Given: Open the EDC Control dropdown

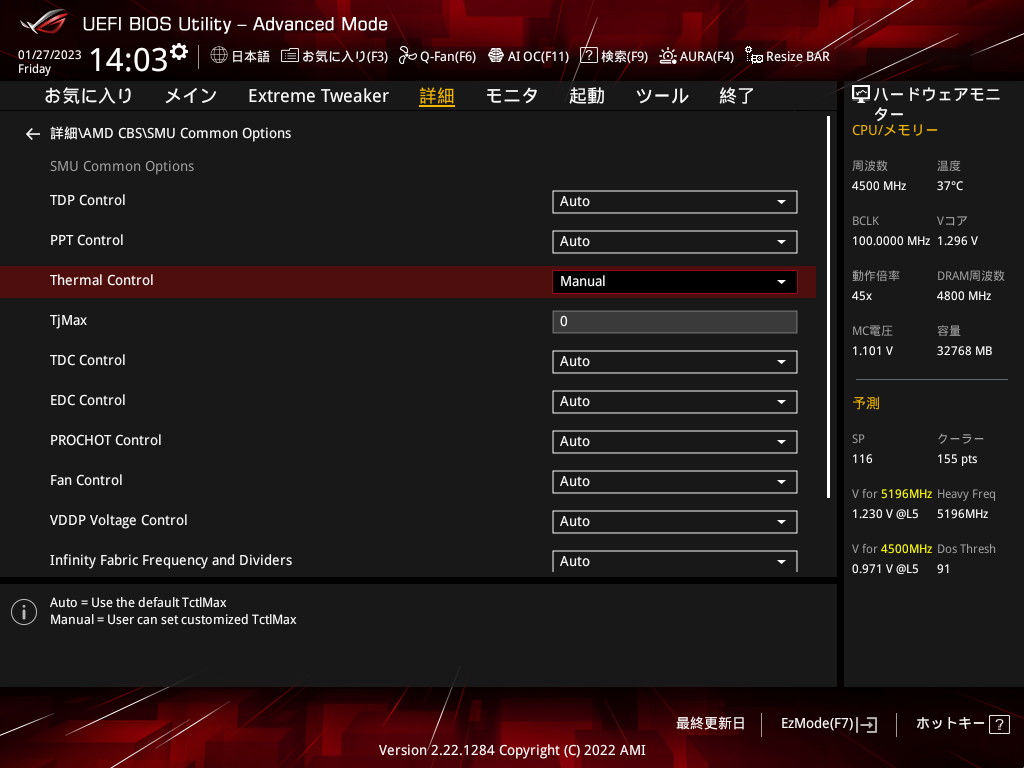Looking at the screenshot, I should [675, 402].
